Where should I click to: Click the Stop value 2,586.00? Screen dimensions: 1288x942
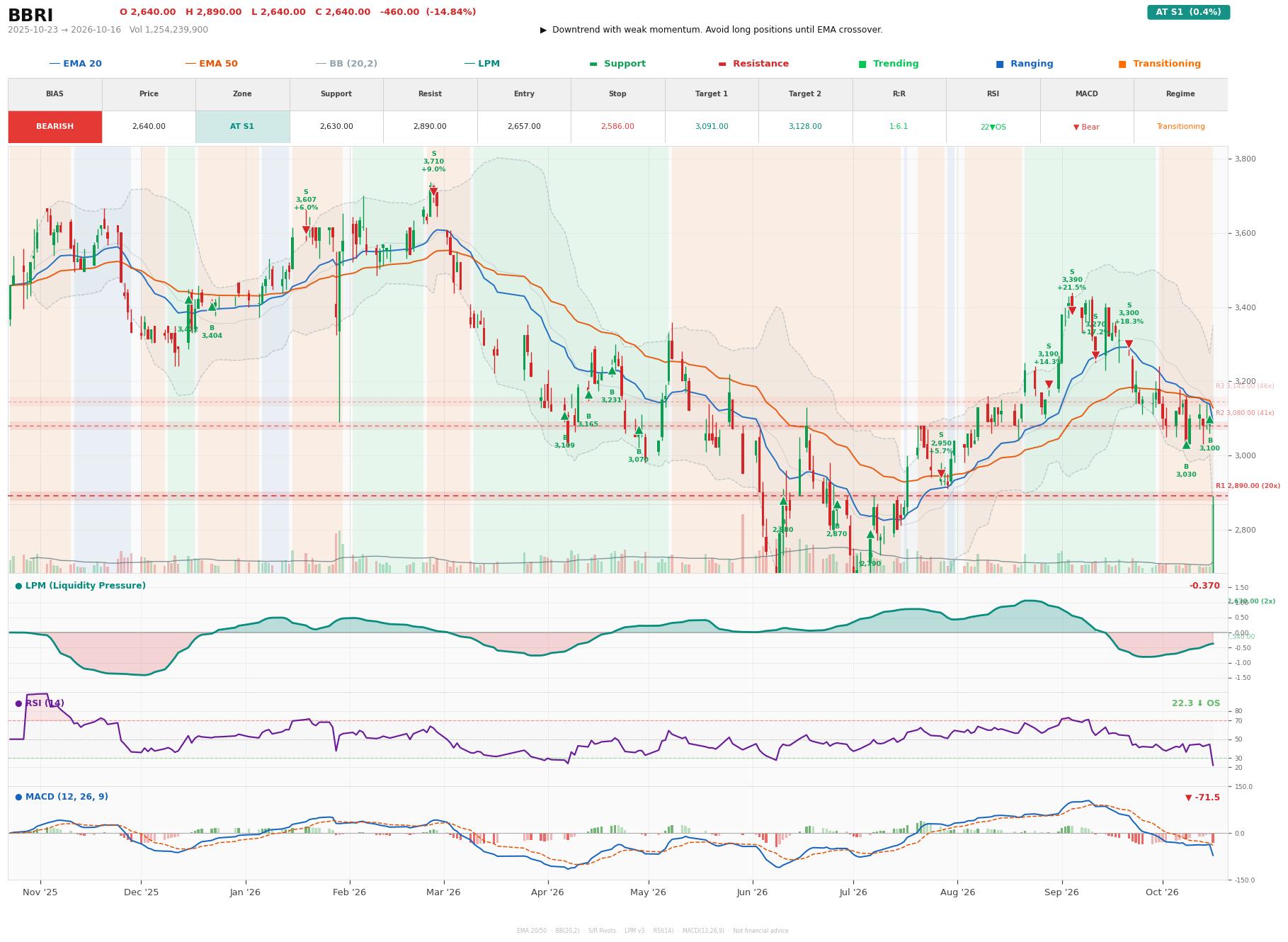(617, 127)
